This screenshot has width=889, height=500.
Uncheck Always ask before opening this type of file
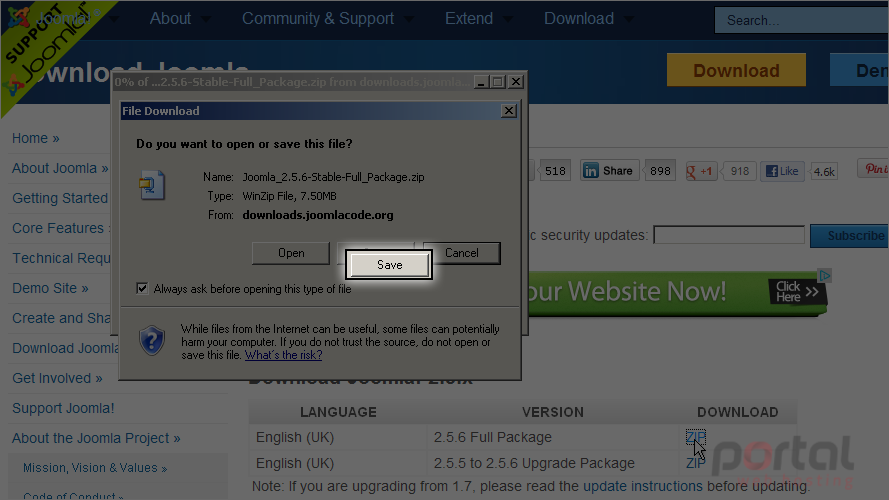[x=142, y=289]
